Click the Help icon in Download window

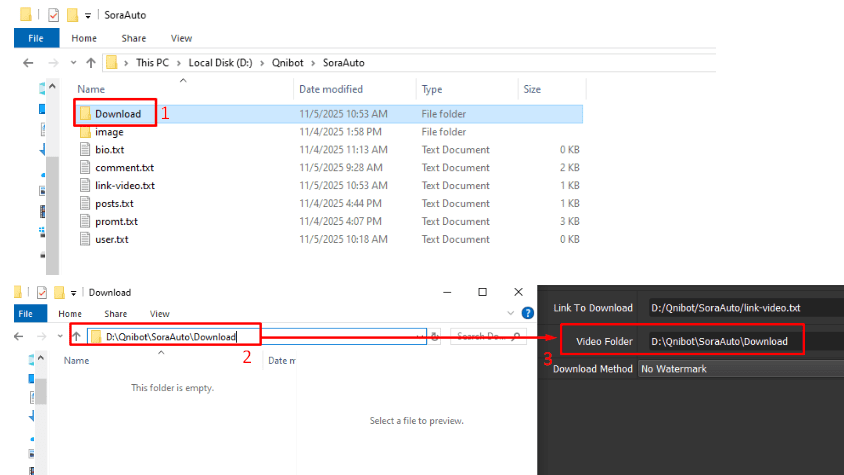[x=528, y=313]
